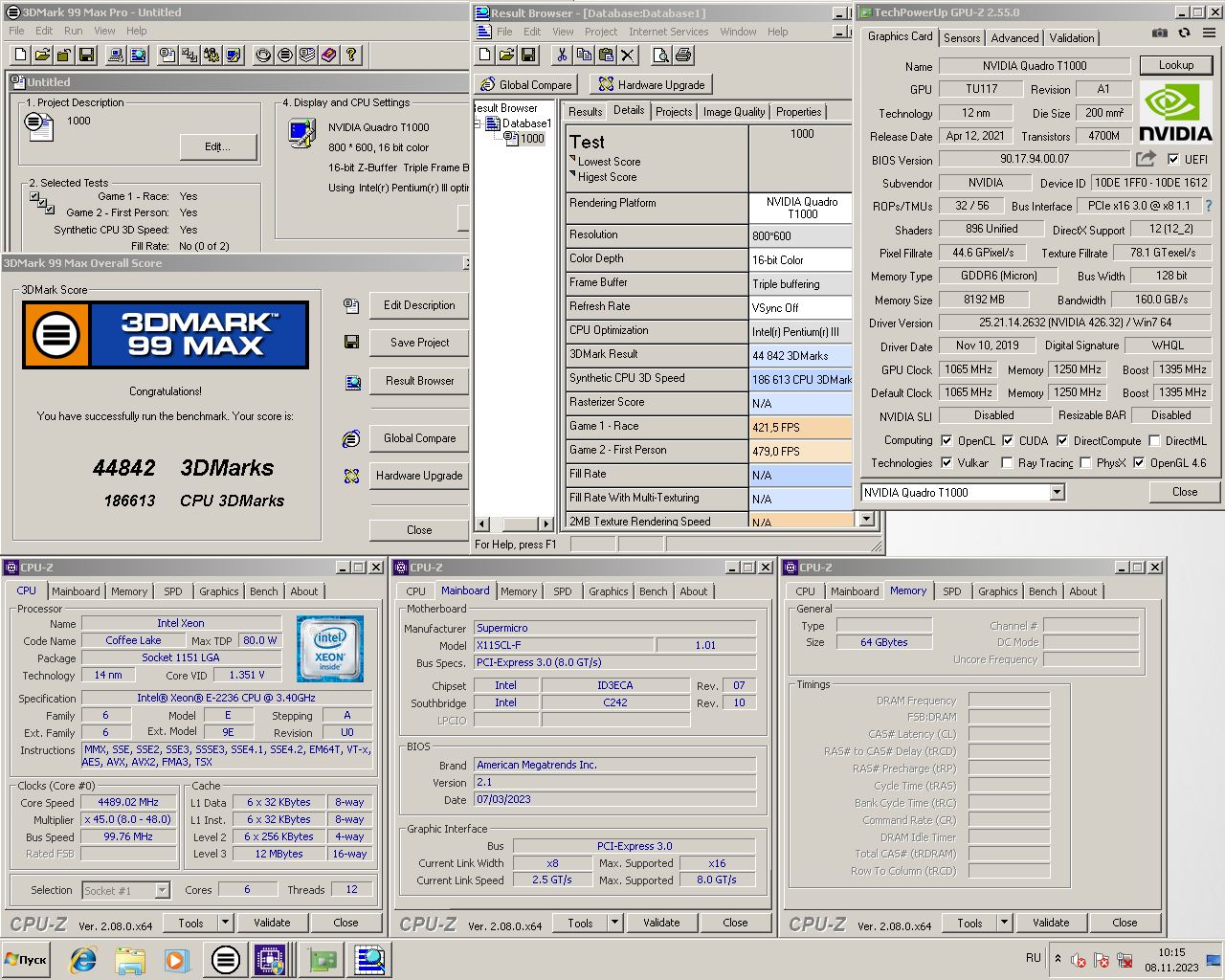The width and height of the screenshot is (1225, 980).
Task: Click Save Project button in score dialog
Action: [x=419, y=343]
